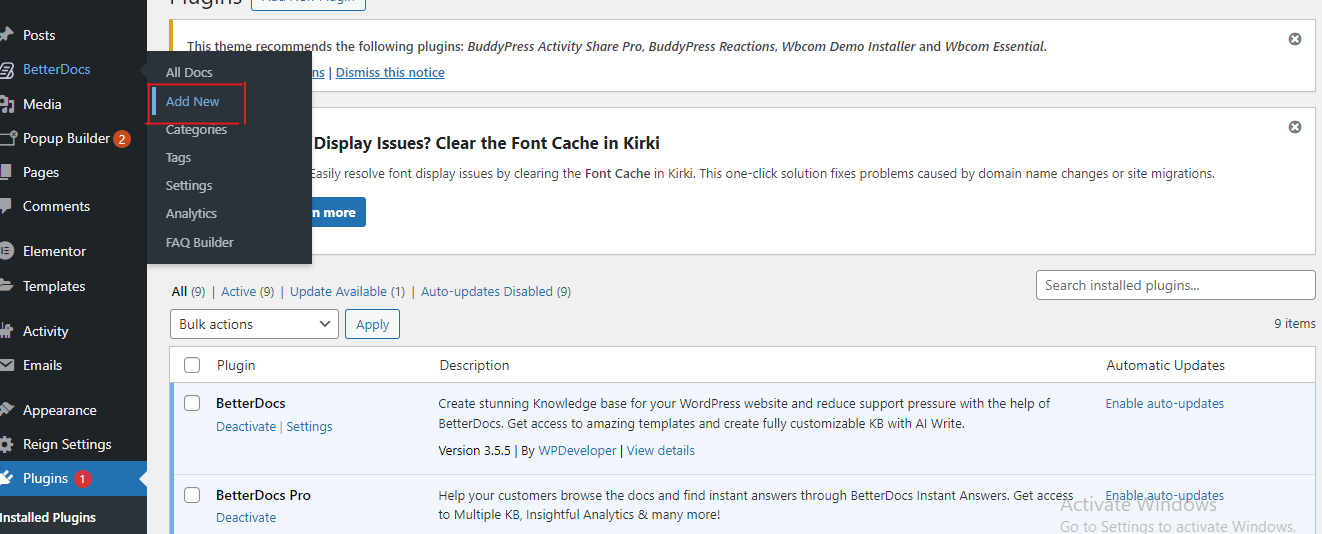The height and width of the screenshot is (534, 1322).
Task: Choose Add New in BetterDocs submenu
Action: [x=193, y=102]
